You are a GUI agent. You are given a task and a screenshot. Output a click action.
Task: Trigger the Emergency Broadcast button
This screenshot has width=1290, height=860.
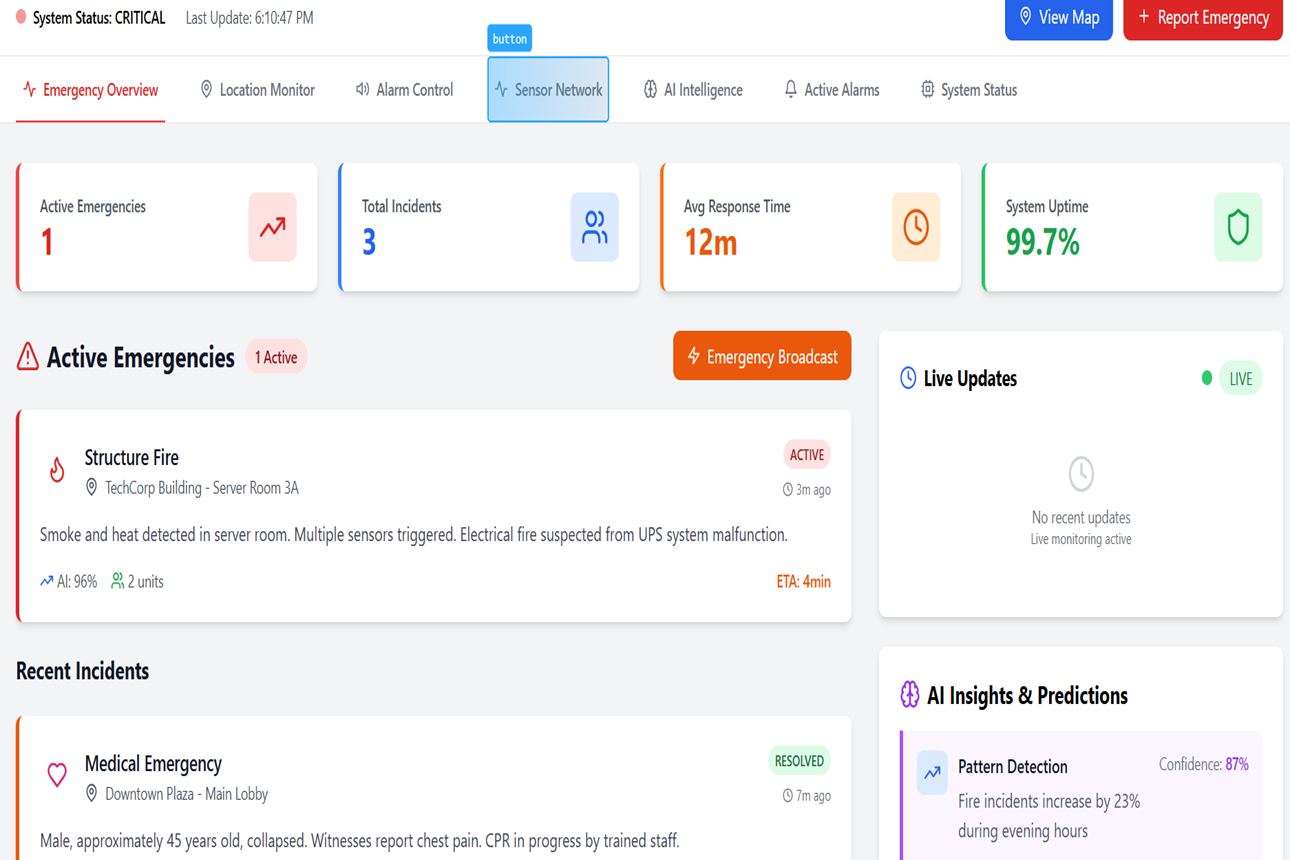coord(762,356)
